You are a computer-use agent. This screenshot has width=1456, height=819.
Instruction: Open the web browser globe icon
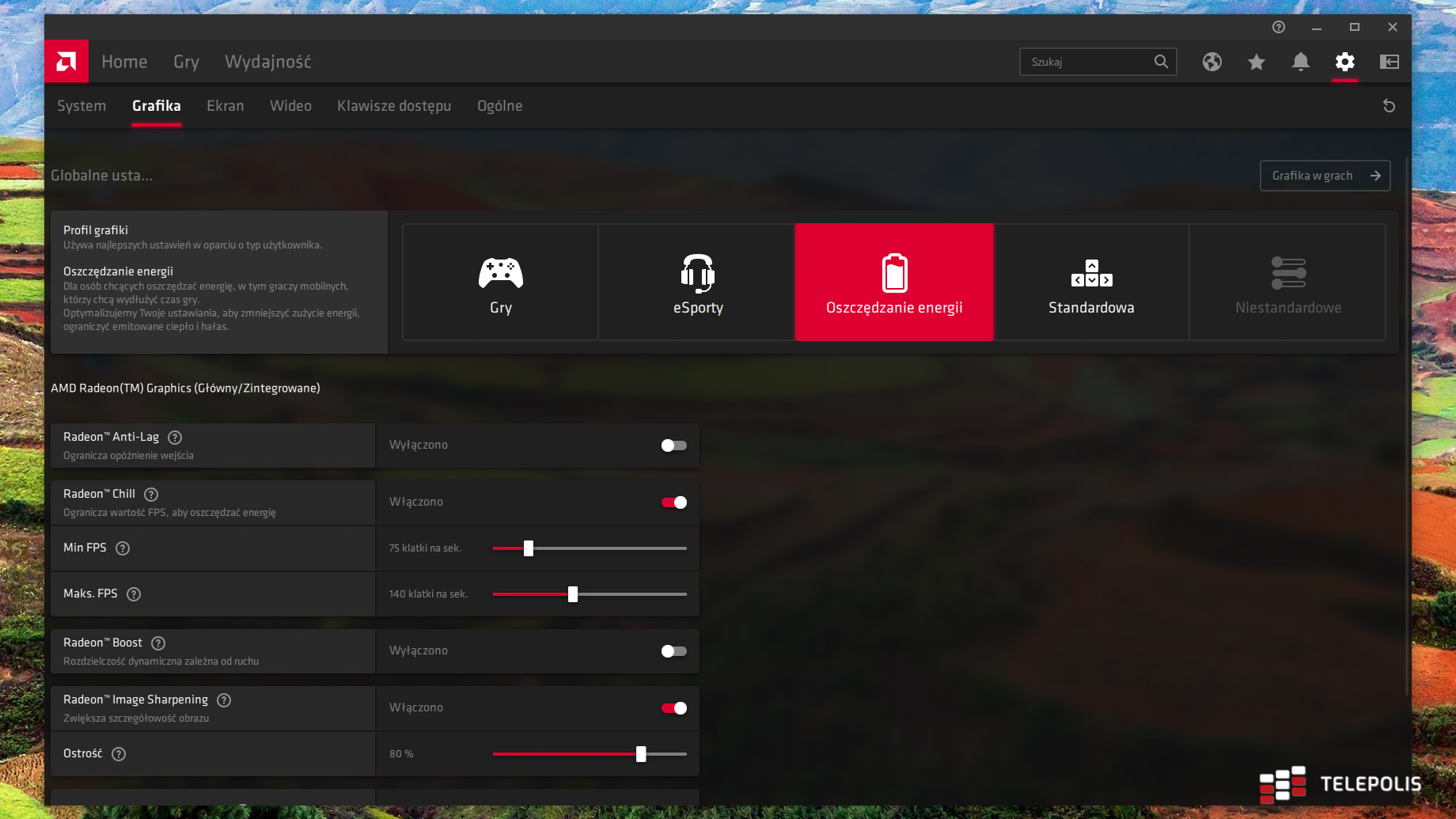(x=1211, y=62)
